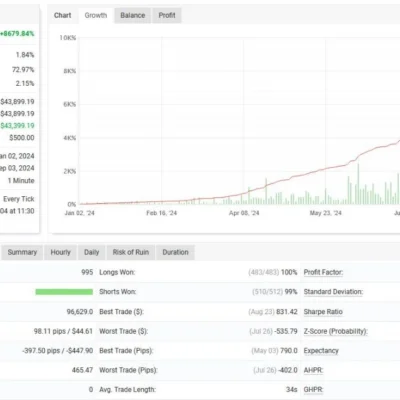The image size is (400, 400).
Task: Click the Shorts Won label
Action: tap(118, 292)
